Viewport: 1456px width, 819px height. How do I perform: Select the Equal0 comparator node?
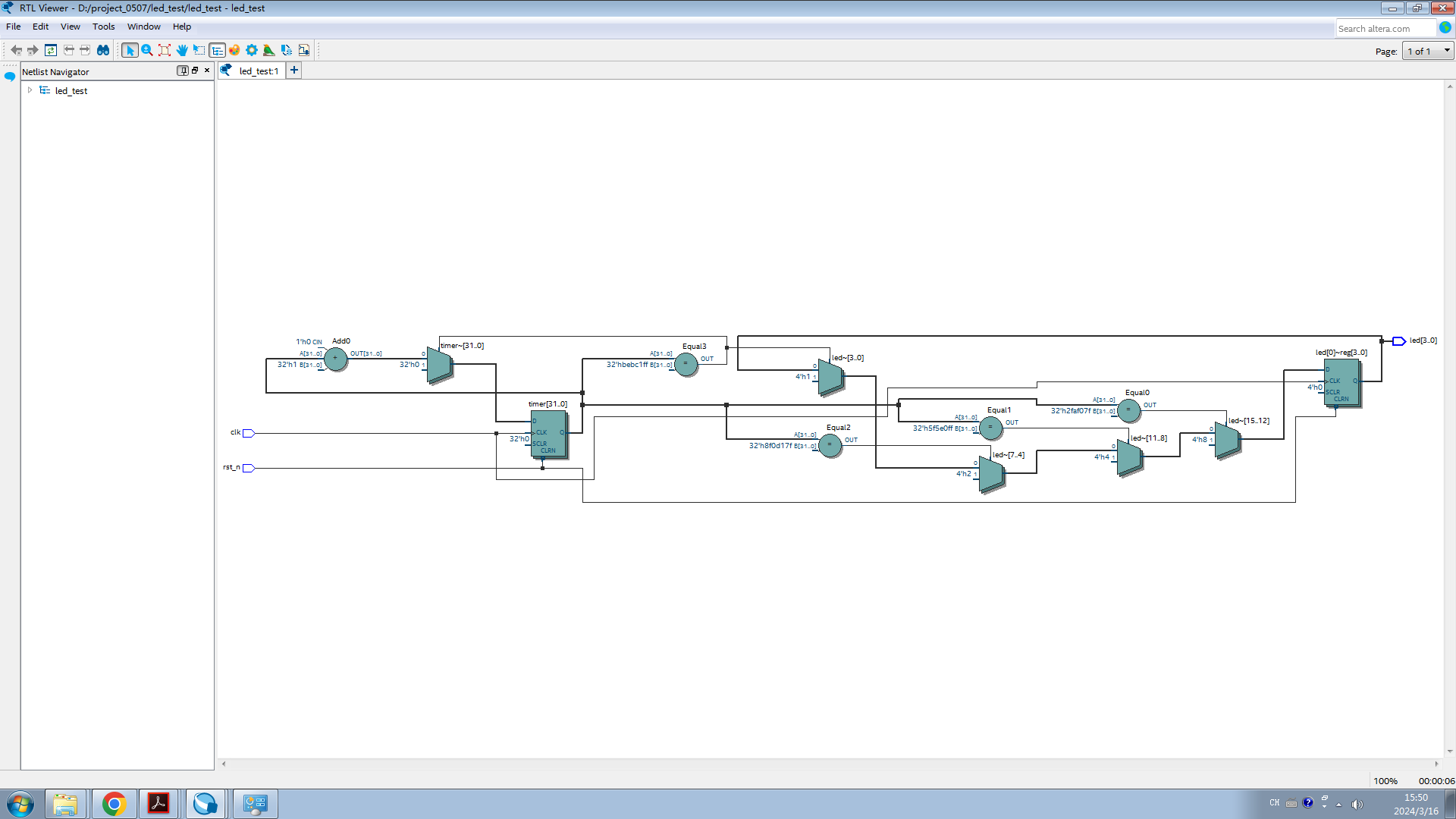(1128, 410)
